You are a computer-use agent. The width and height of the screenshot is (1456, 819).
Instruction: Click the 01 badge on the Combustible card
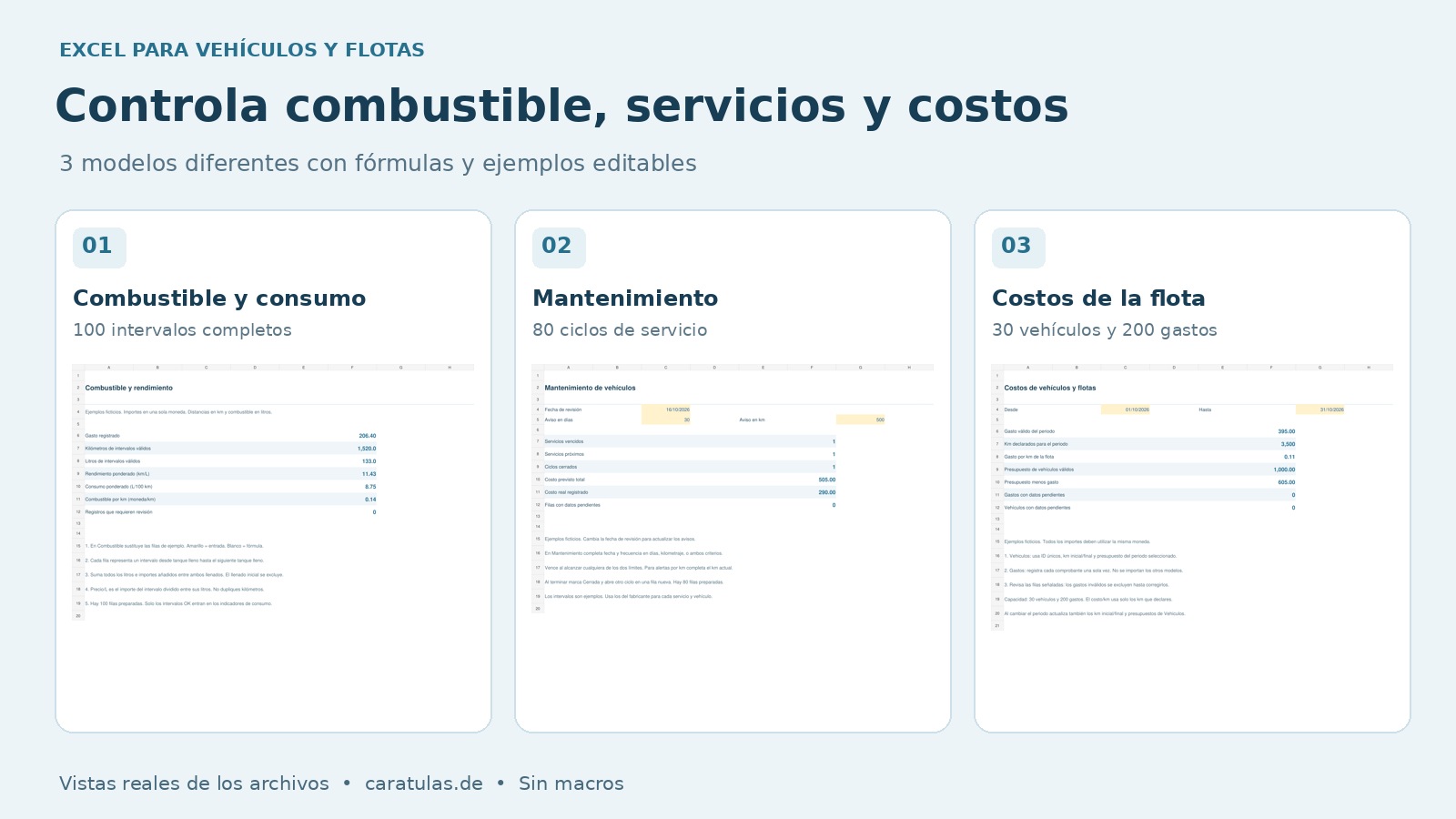[99, 248]
